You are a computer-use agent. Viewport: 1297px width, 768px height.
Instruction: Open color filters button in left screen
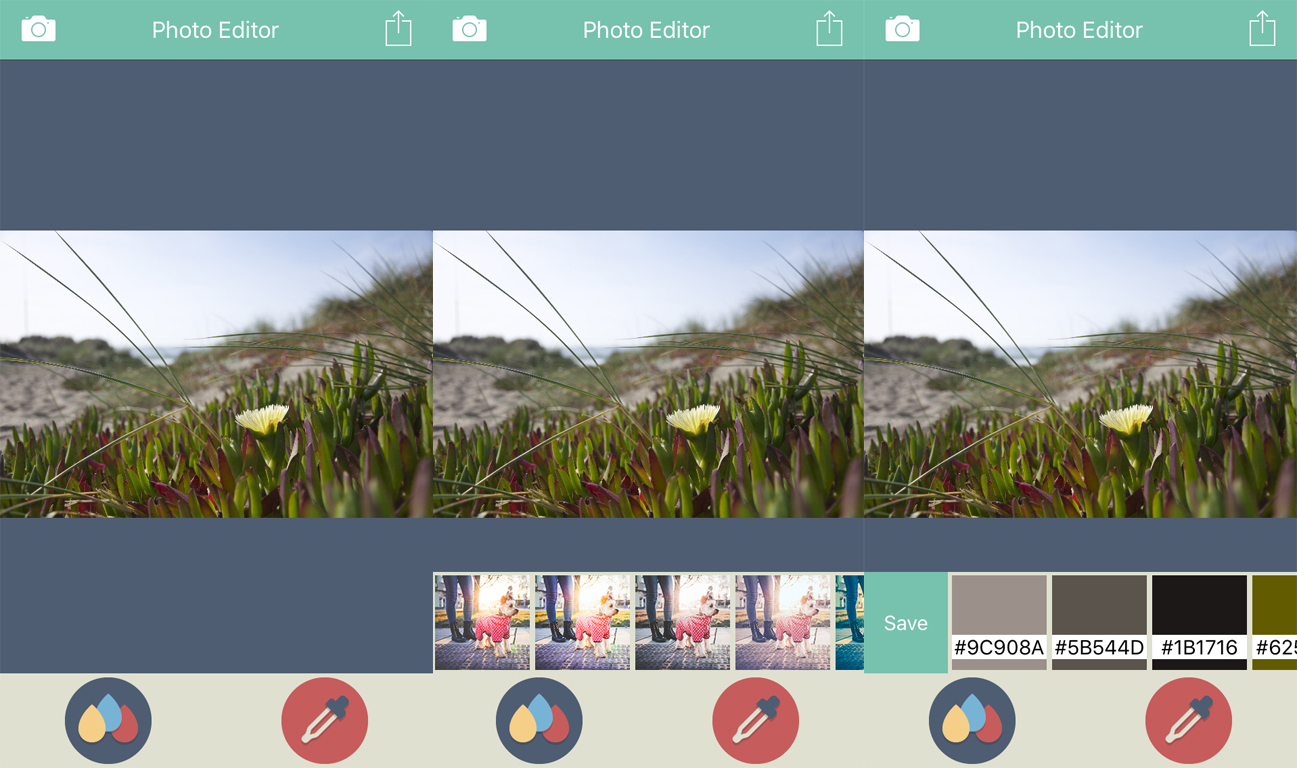[108, 720]
